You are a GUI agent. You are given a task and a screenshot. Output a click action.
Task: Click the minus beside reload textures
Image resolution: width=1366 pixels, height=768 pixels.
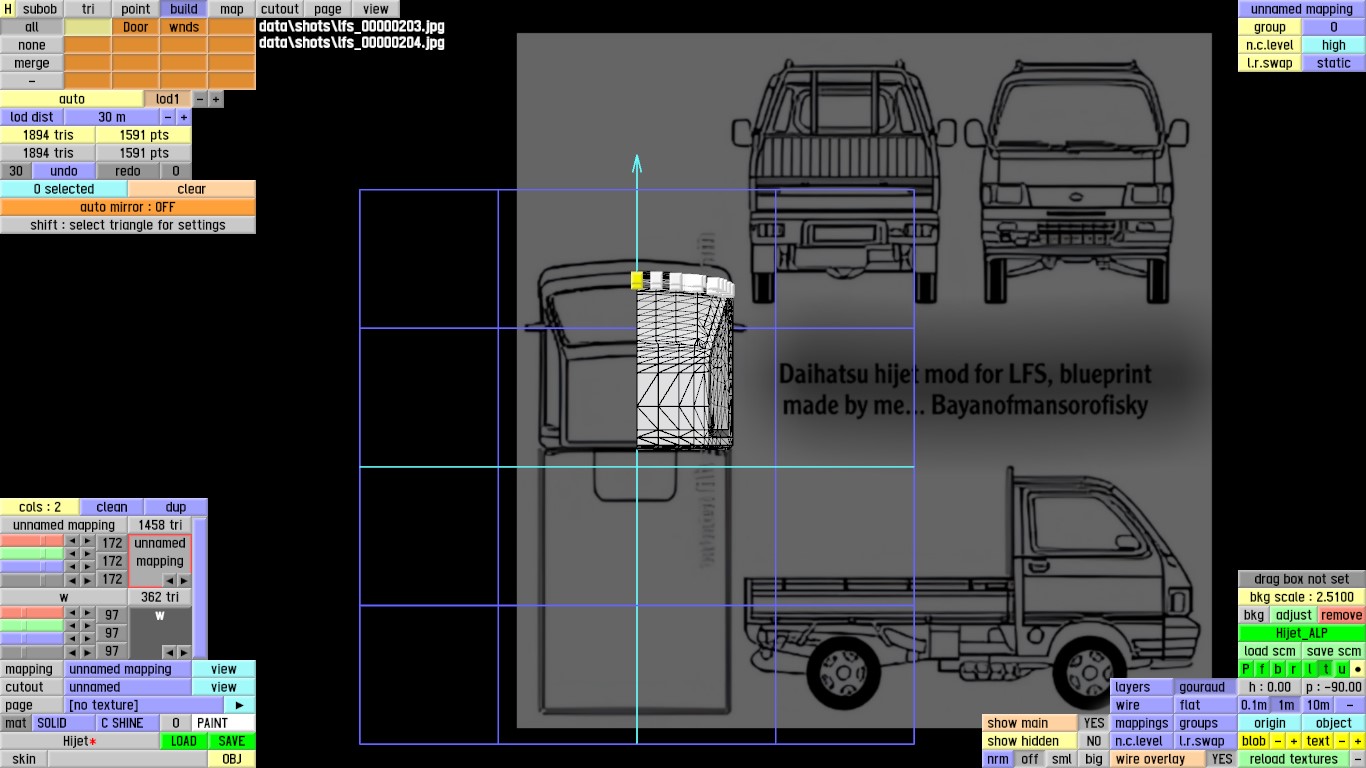tap(1358, 759)
